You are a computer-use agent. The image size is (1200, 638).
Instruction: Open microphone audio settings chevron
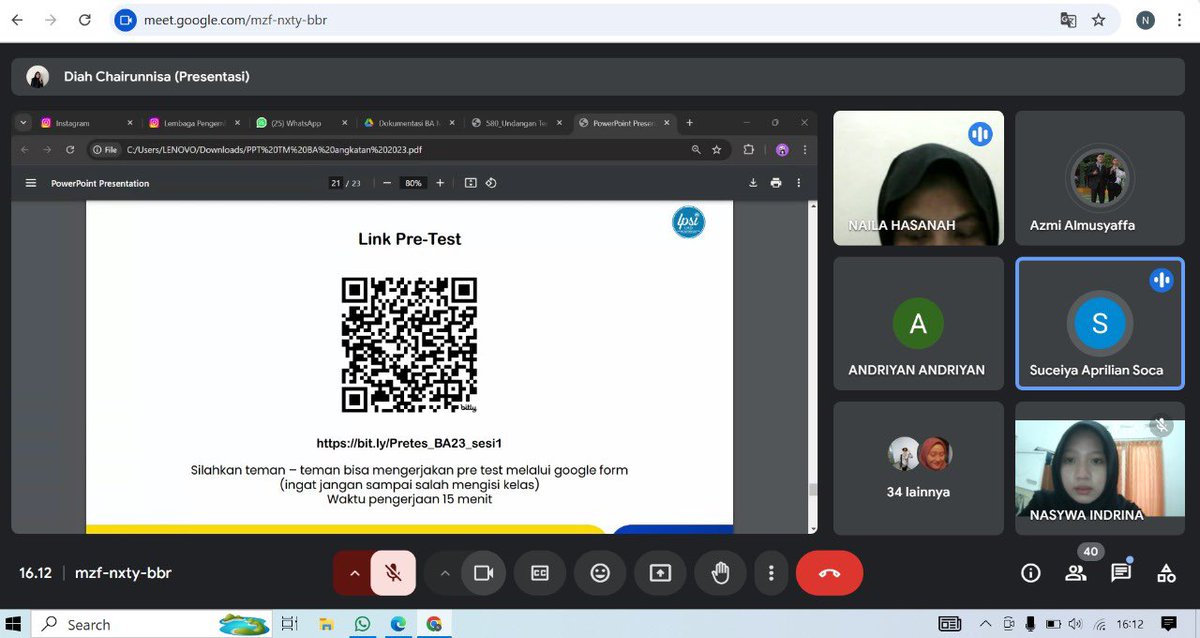(354, 573)
